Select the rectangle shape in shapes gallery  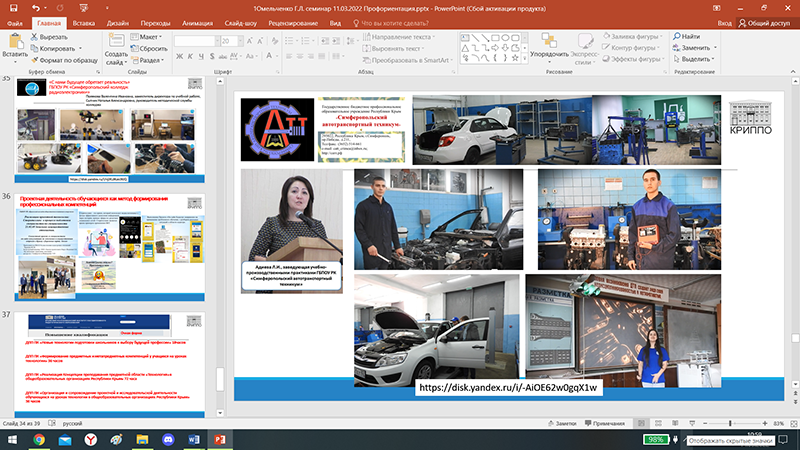tap(495, 38)
